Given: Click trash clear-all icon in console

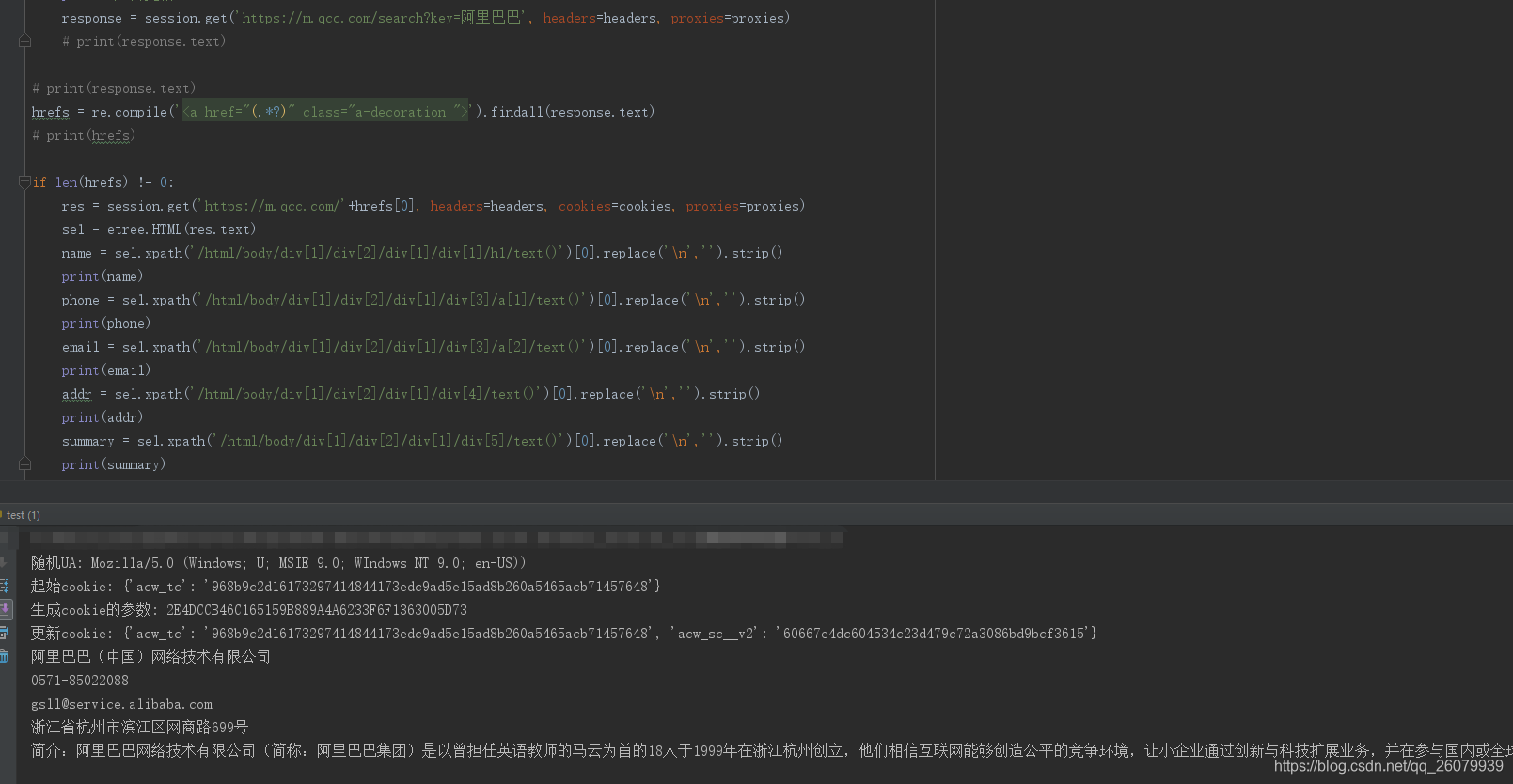Looking at the screenshot, I should [x=4, y=656].
